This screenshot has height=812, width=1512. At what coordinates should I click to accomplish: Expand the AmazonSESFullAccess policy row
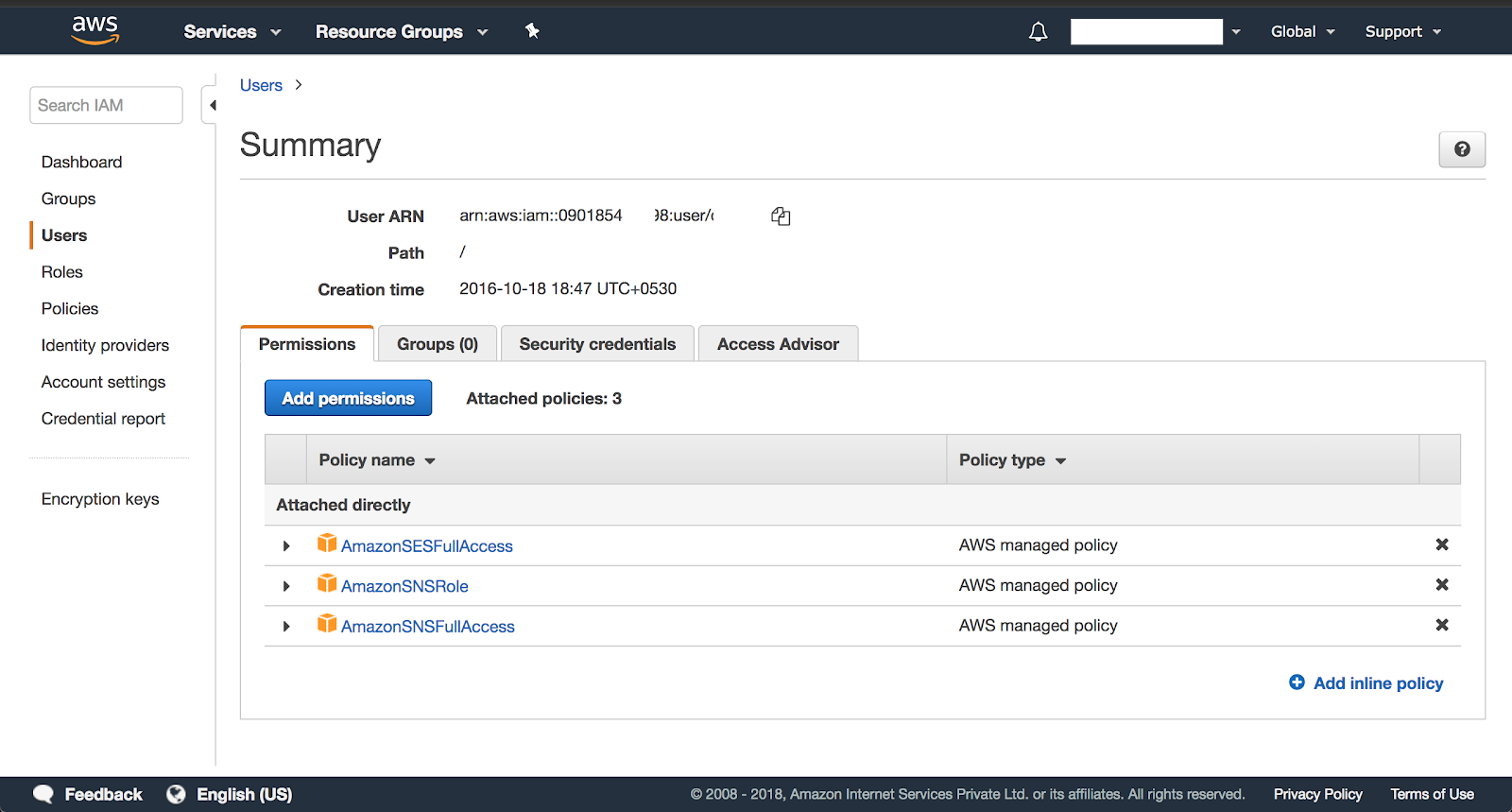tap(286, 546)
